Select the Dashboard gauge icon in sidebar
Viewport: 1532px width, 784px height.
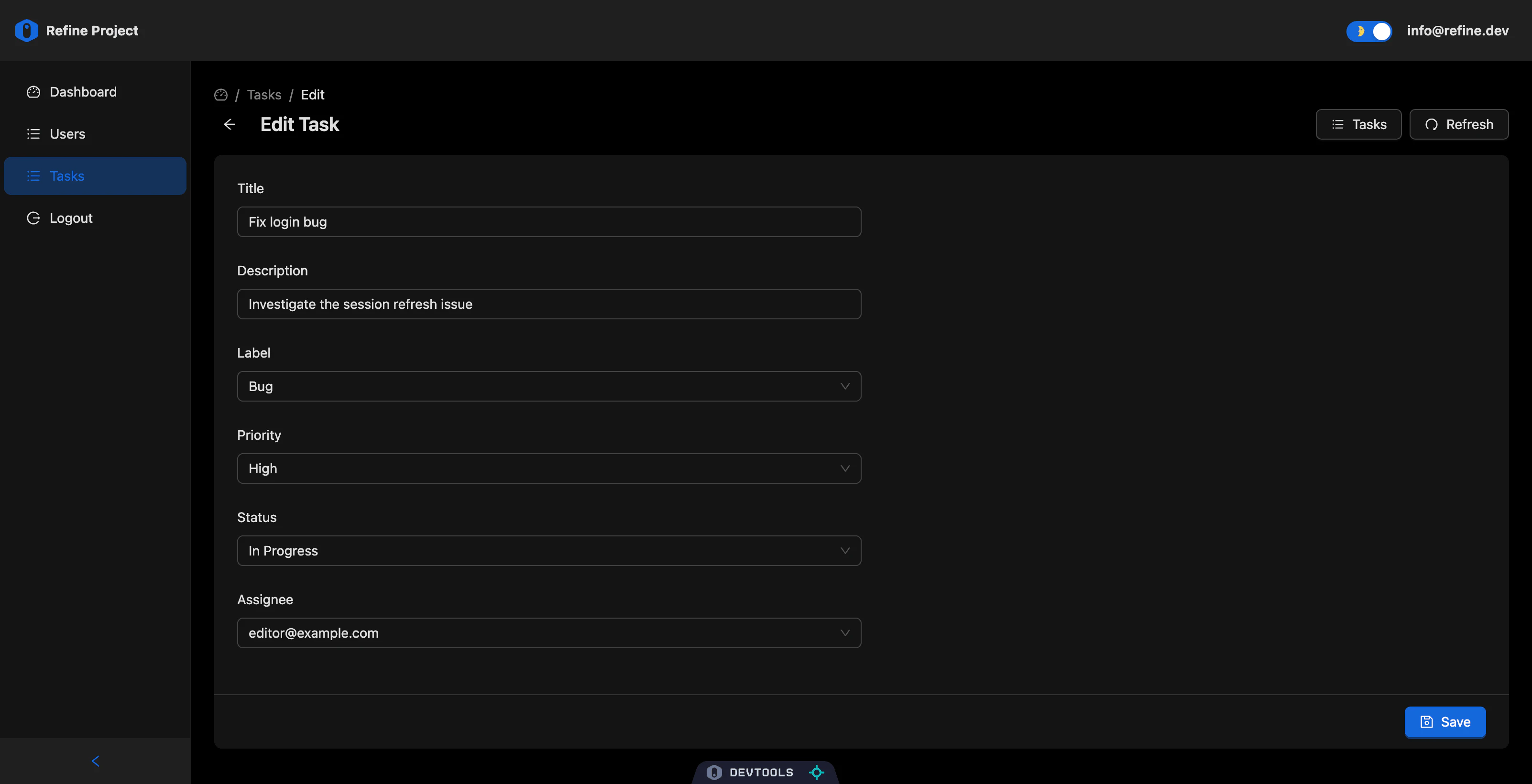[x=33, y=92]
